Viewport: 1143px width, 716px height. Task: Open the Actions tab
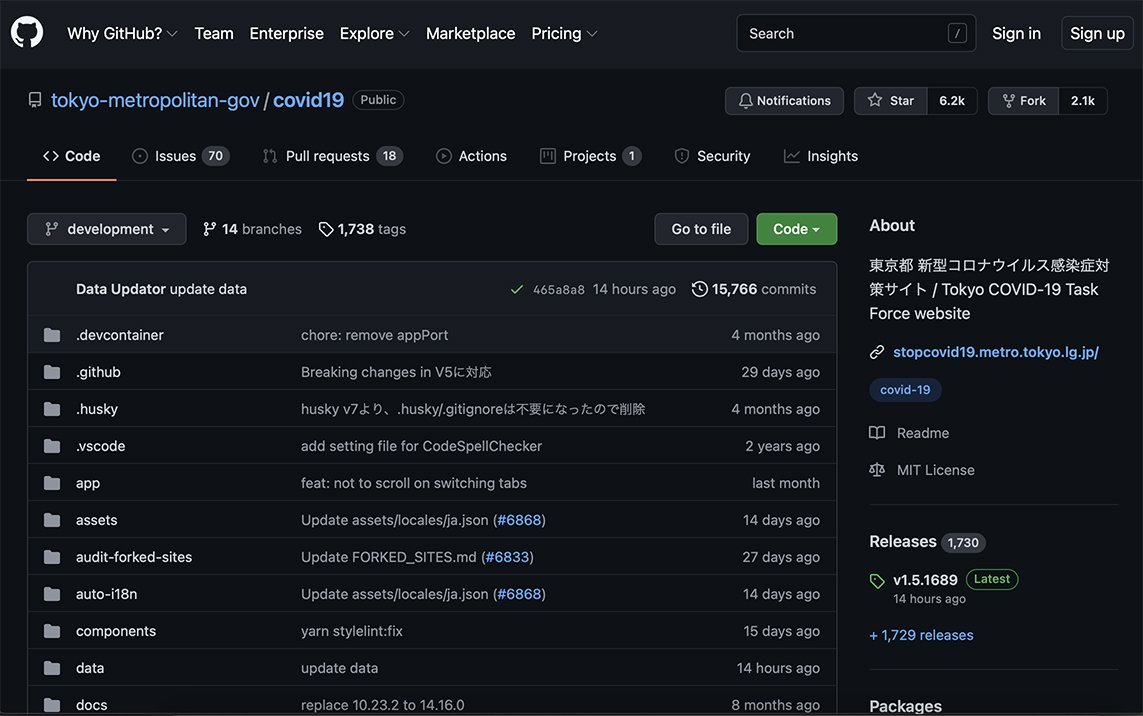pyautogui.click(x=471, y=156)
